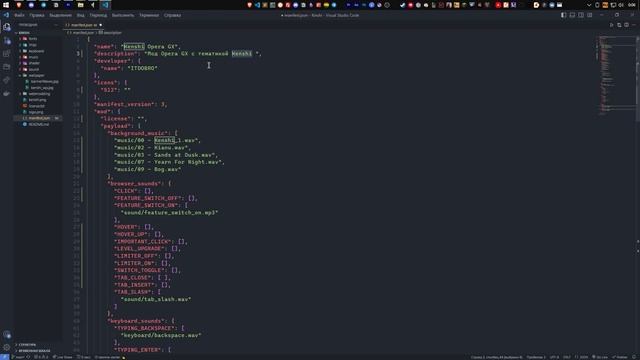The width and height of the screenshot is (640, 360).
Task: Open the Переход menu
Action: (98, 15)
